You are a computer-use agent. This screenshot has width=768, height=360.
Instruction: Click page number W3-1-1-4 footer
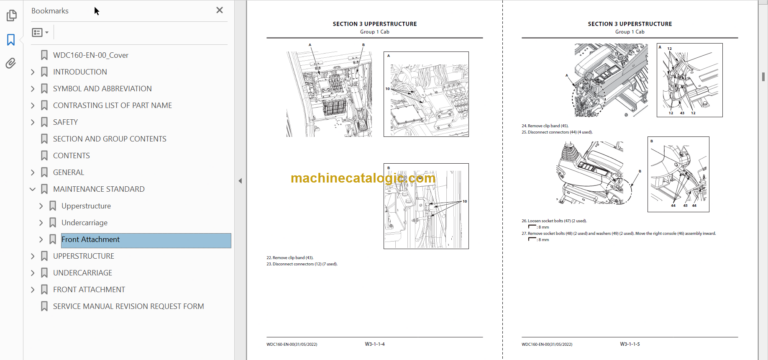coord(375,344)
